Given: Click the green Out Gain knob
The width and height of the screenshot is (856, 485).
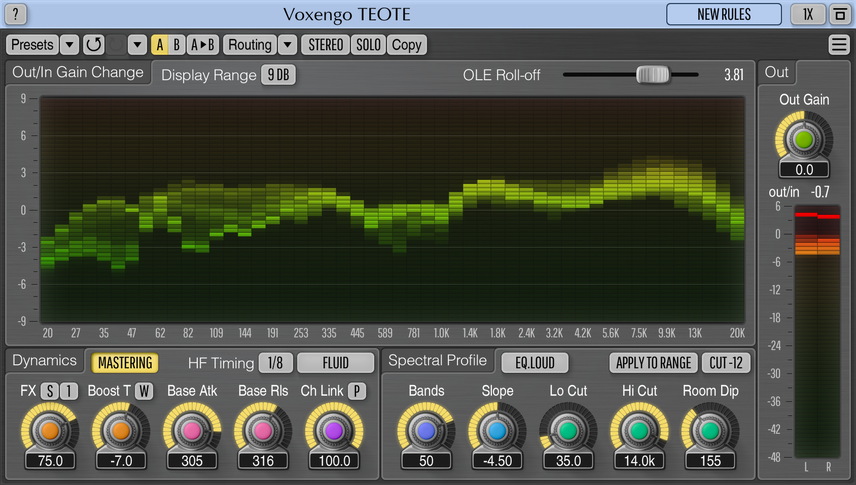Looking at the screenshot, I should click(x=804, y=139).
